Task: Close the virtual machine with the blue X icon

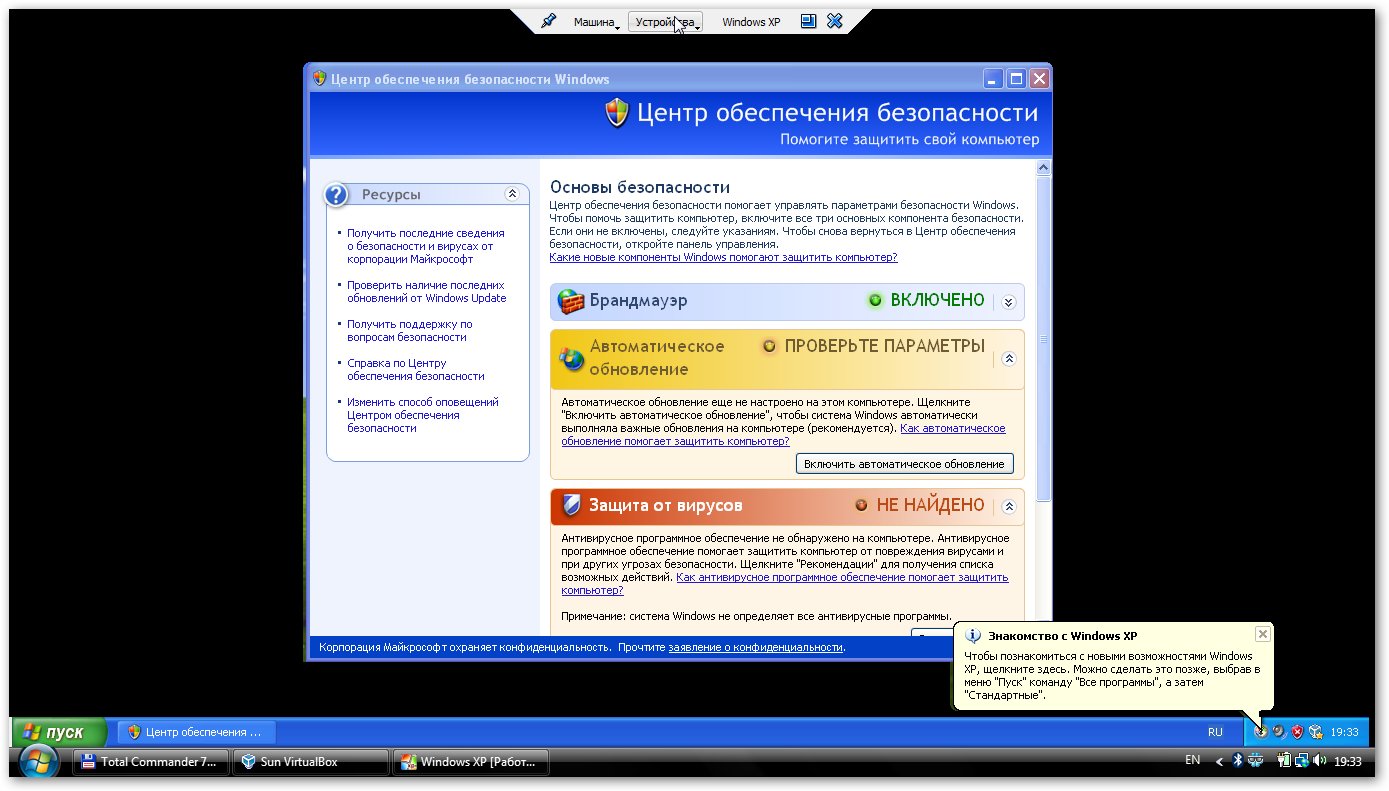Action: click(835, 21)
